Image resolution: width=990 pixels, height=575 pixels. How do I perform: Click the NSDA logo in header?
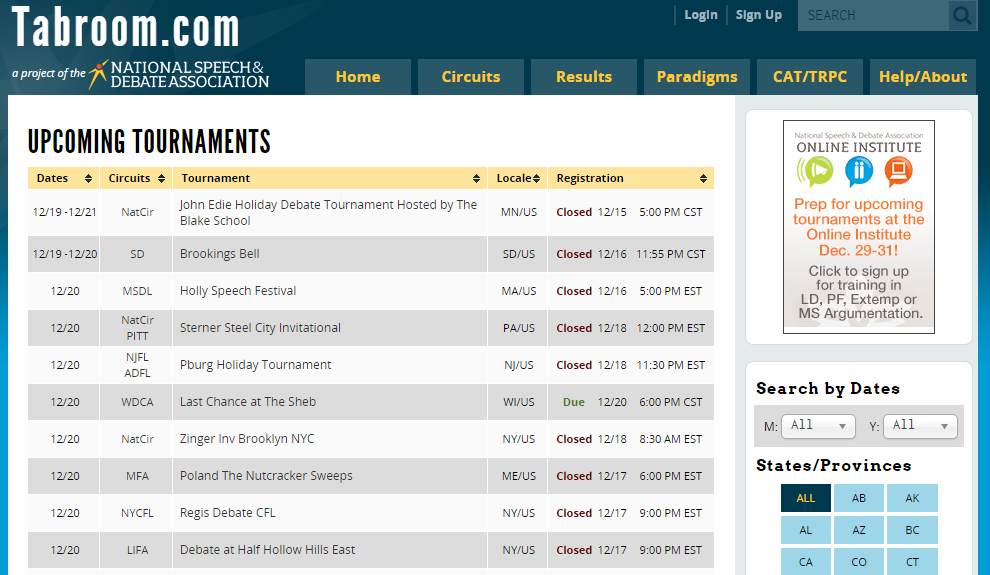click(x=178, y=74)
